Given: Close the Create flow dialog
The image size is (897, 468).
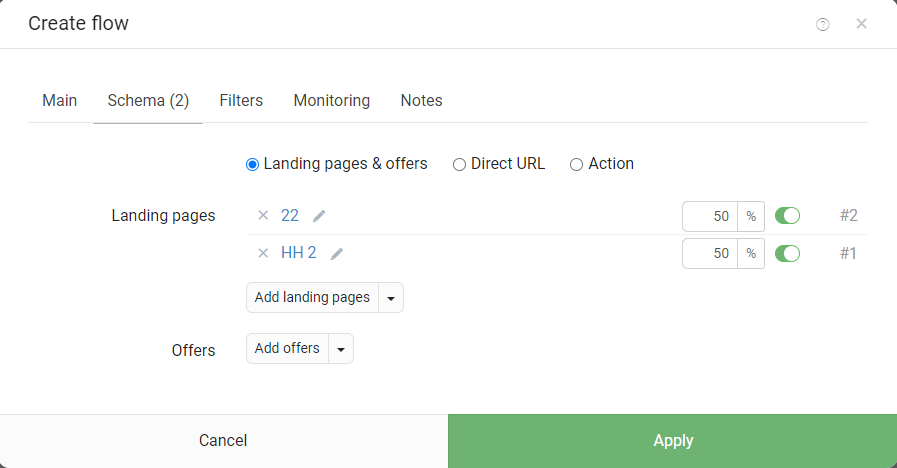Looking at the screenshot, I should [x=862, y=23].
